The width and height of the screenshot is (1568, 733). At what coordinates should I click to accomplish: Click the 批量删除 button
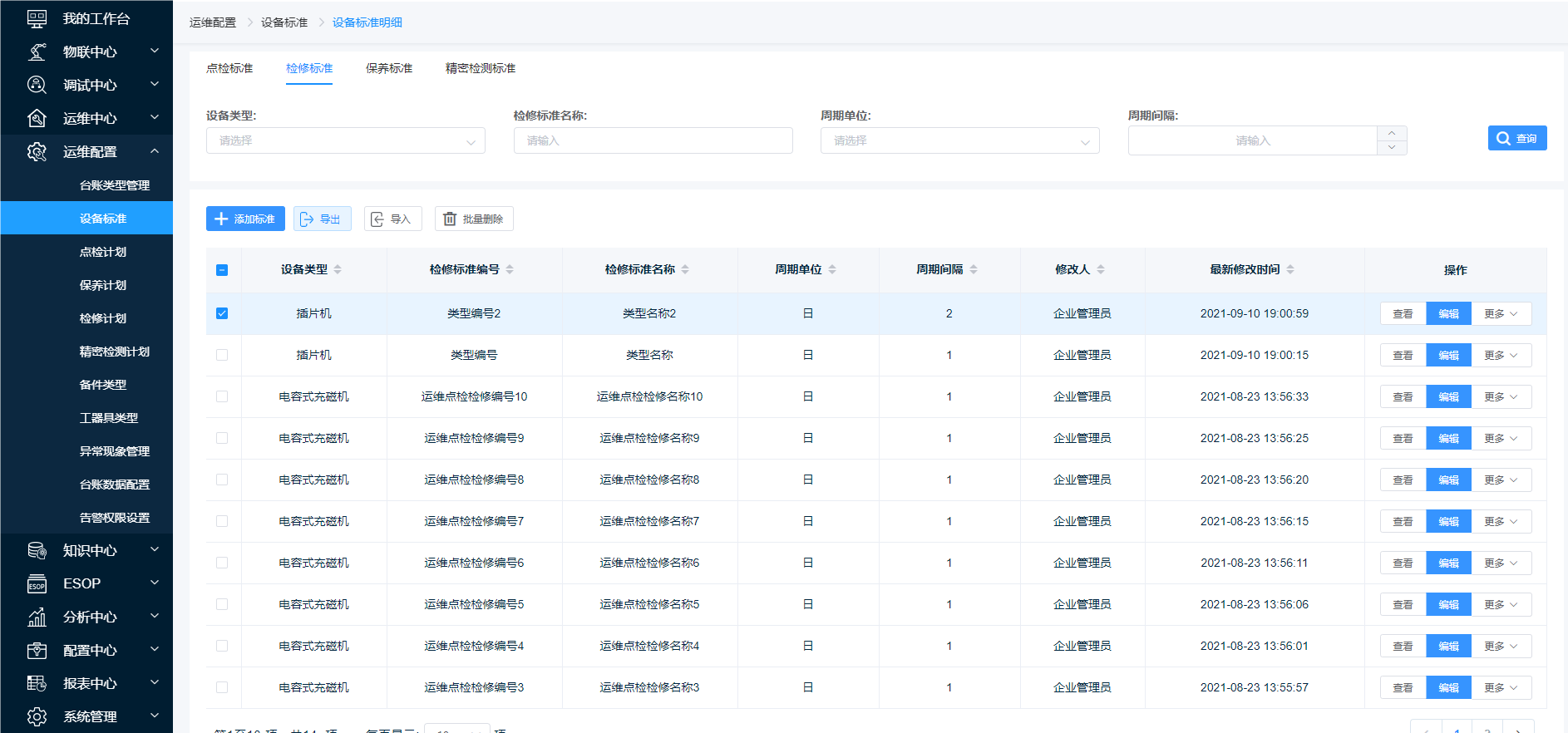click(473, 219)
